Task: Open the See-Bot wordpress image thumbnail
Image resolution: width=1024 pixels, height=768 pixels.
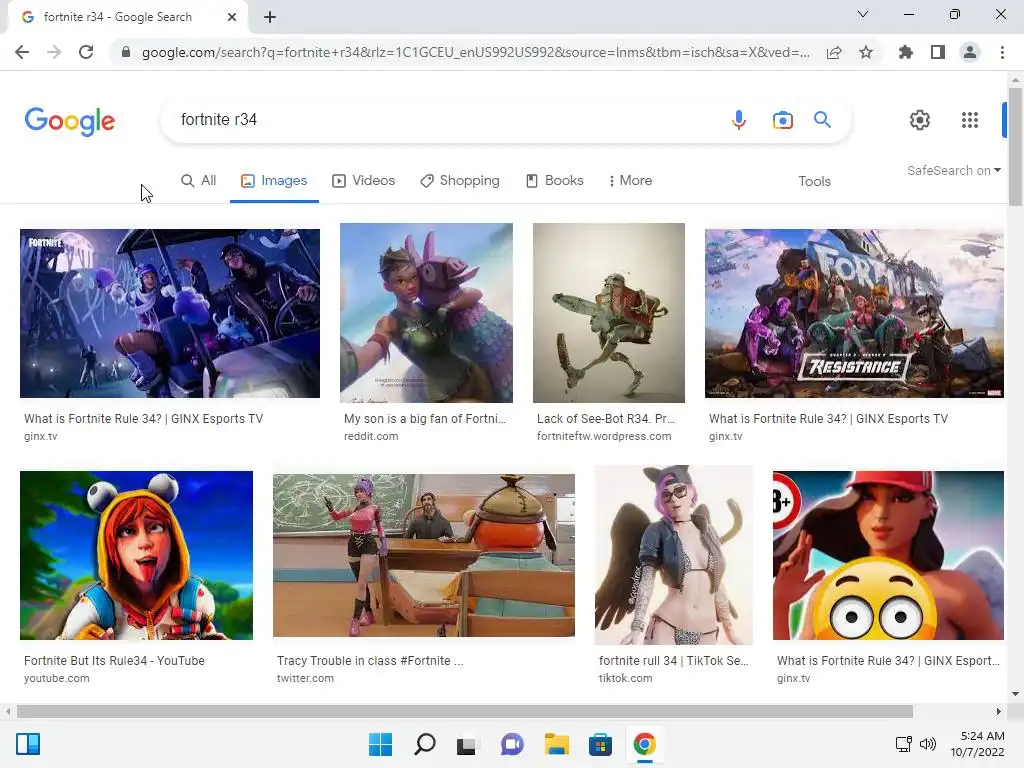Action: click(x=609, y=313)
